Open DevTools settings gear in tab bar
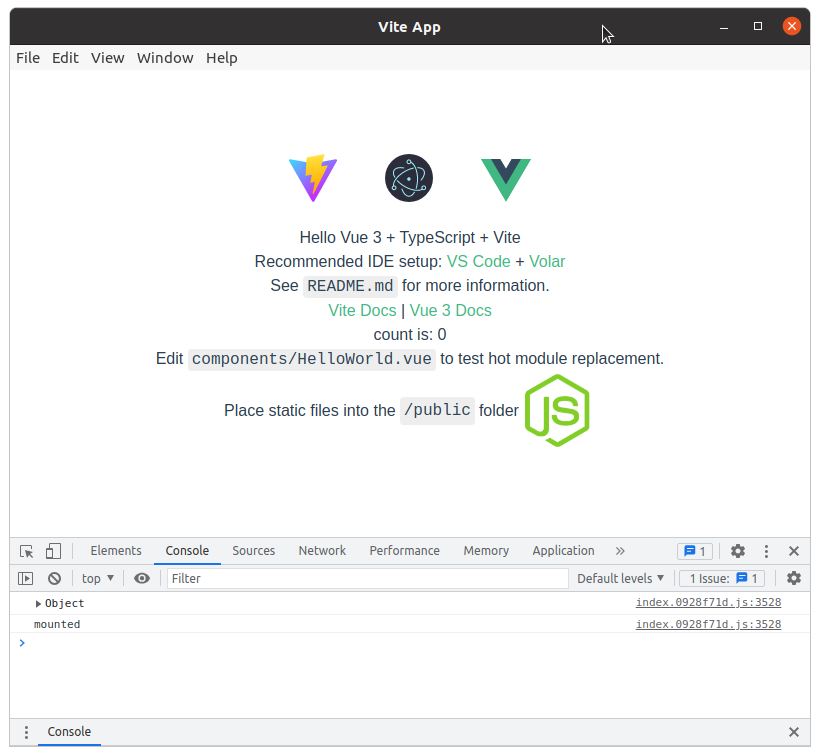Image resolution: width=820 pixels, height=756 pixels. [737, 551]
